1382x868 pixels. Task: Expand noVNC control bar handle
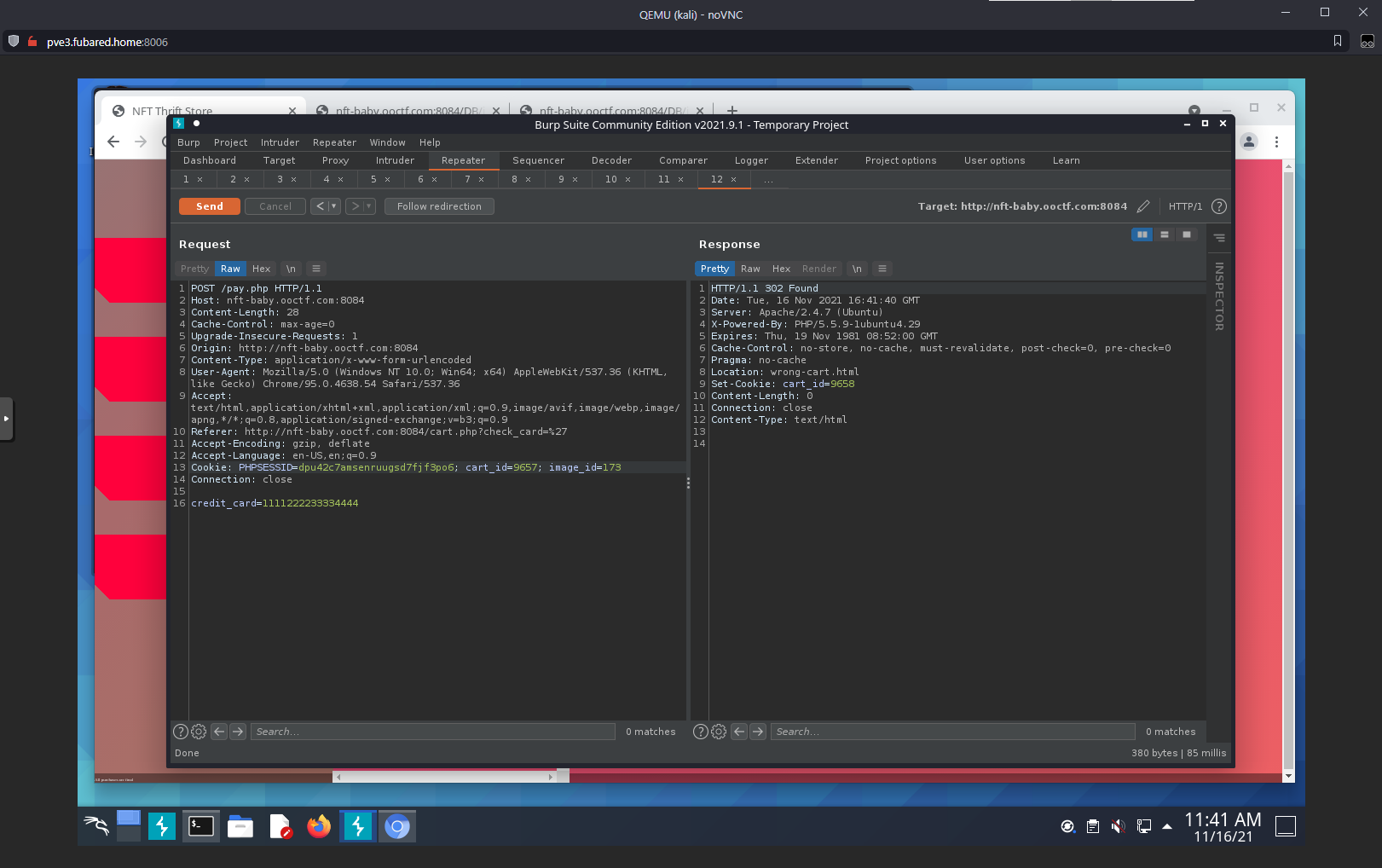tap(6, 419)
